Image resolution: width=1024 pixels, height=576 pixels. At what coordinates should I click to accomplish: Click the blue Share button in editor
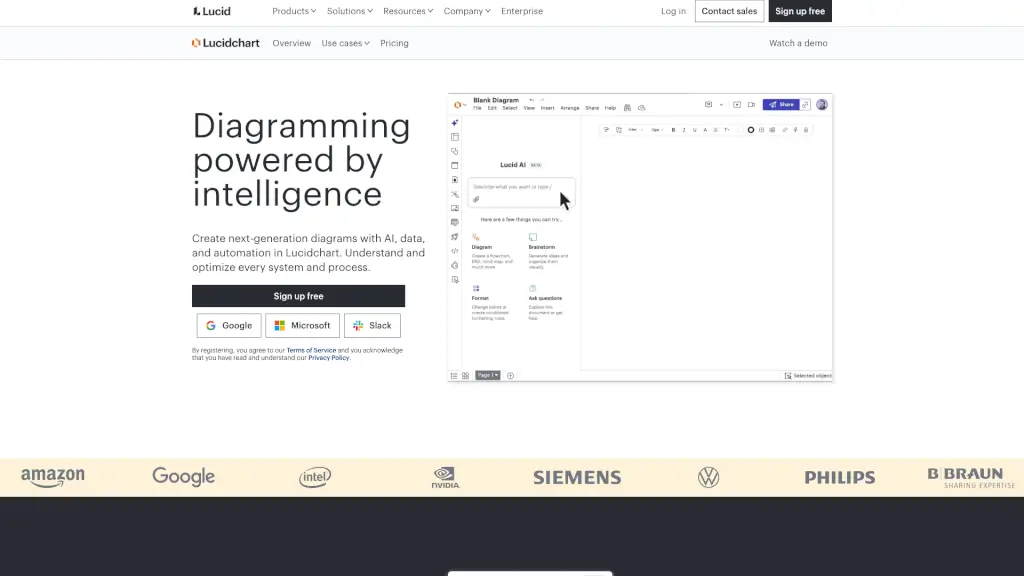click(780, 104)
